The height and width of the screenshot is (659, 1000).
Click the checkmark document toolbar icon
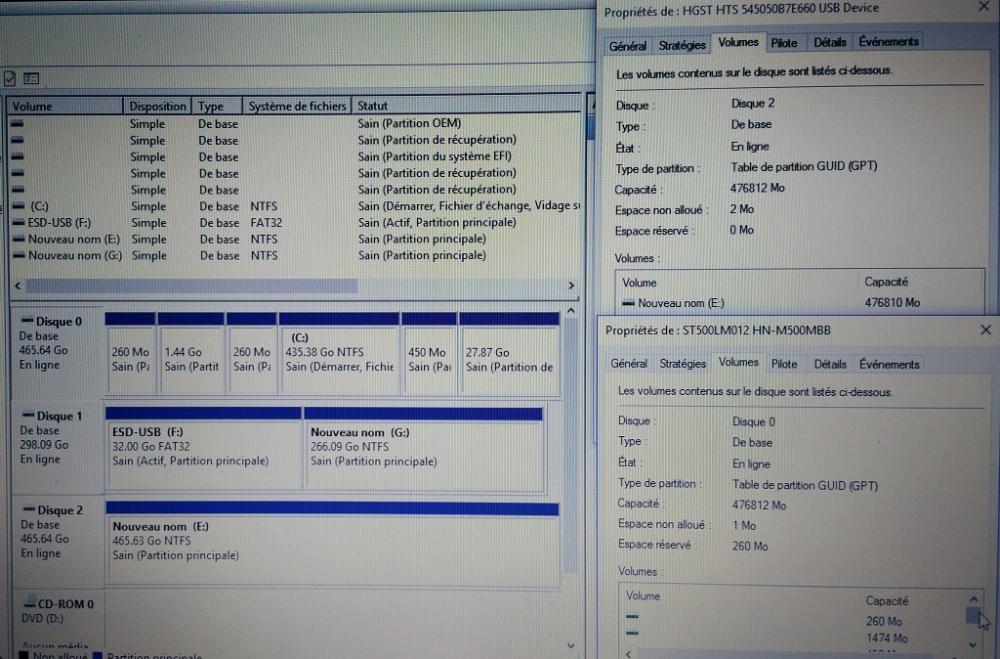10,78
